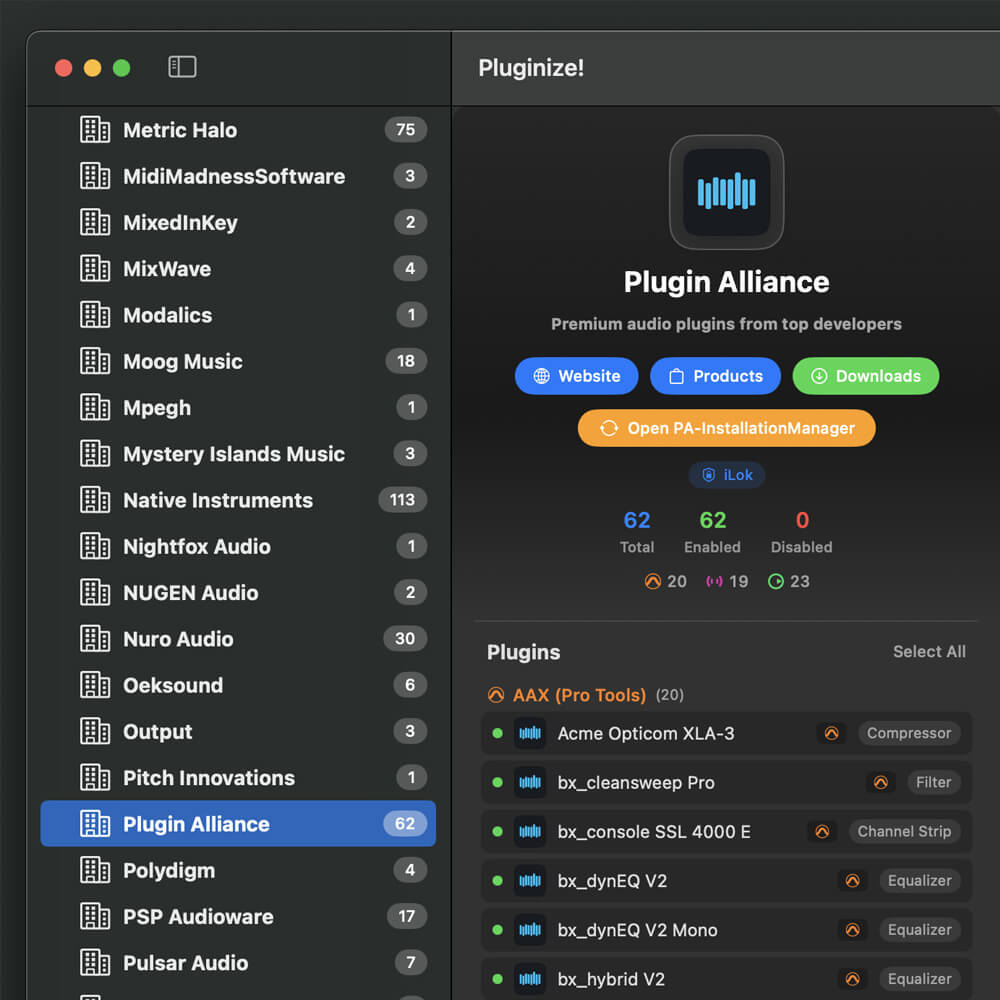This screenshot has height=1000, width=1000.
Task: Select PSP Audioware in the sidebar
Action: click(238, 916)
